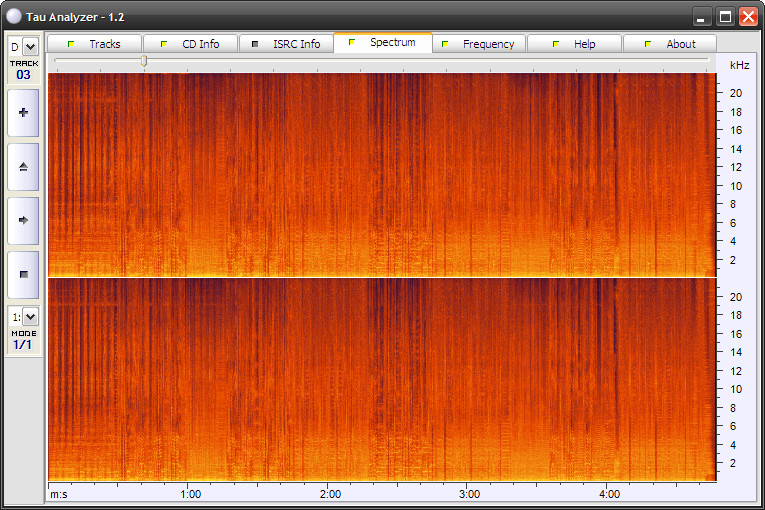765x510 pixels.
Task: Open the CD Info tab
Action: point(190,44)
